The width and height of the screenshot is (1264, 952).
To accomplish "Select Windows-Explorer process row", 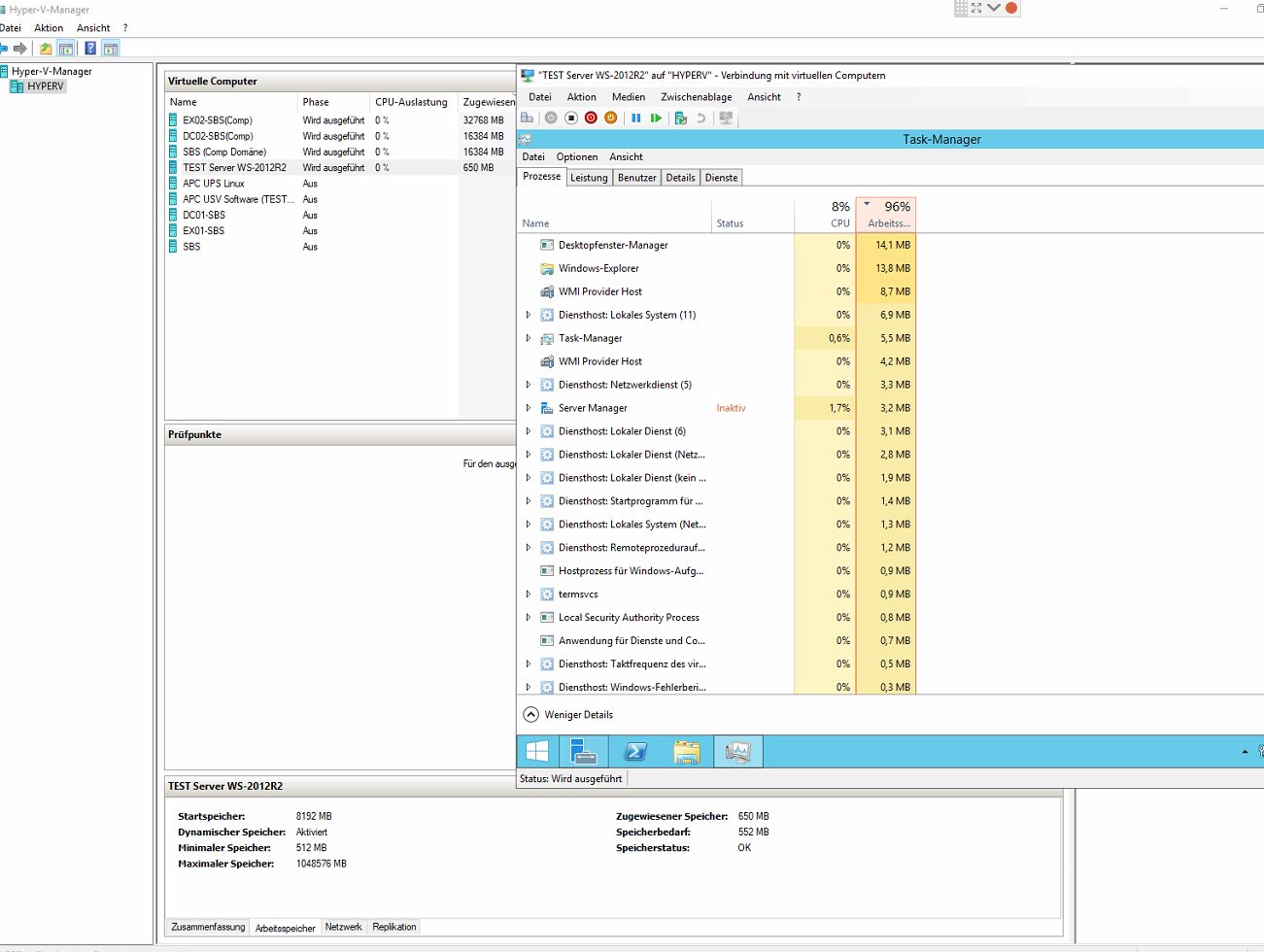I will click(x=717, y=268).
